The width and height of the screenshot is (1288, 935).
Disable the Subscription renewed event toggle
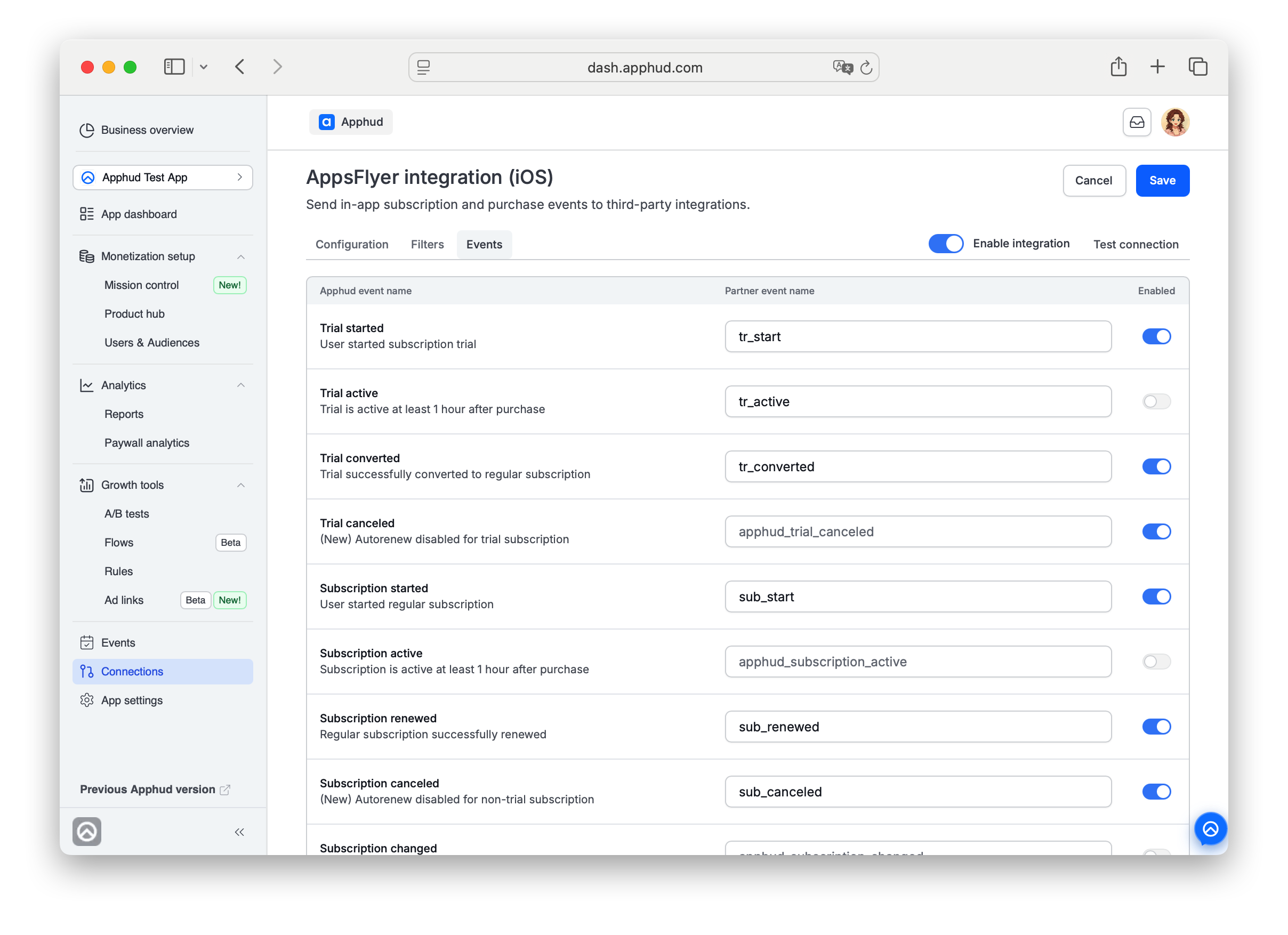tap(1156, 727)
